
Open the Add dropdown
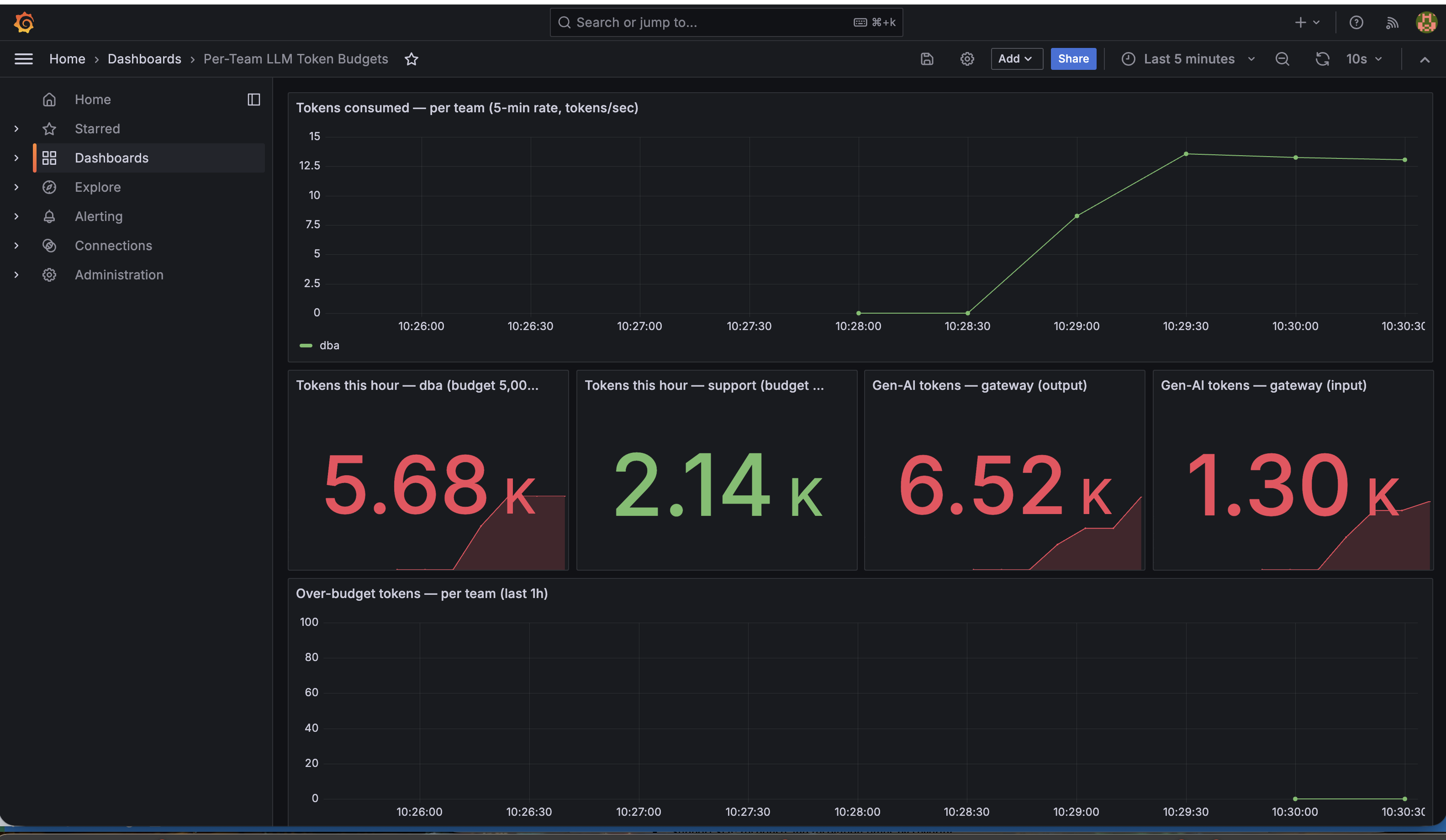[x=1016, y=58]
